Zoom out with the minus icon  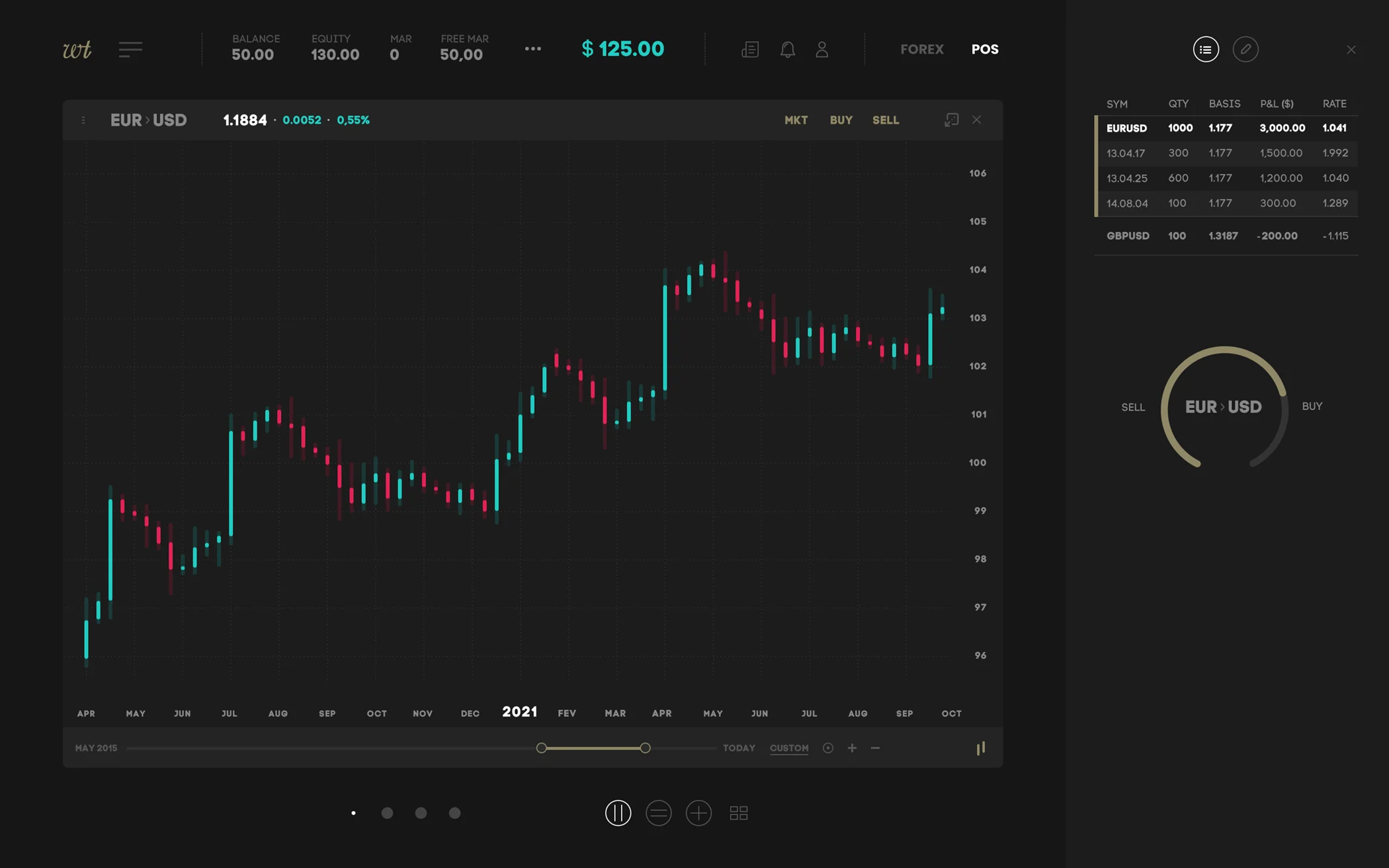(x=875, y=748)
